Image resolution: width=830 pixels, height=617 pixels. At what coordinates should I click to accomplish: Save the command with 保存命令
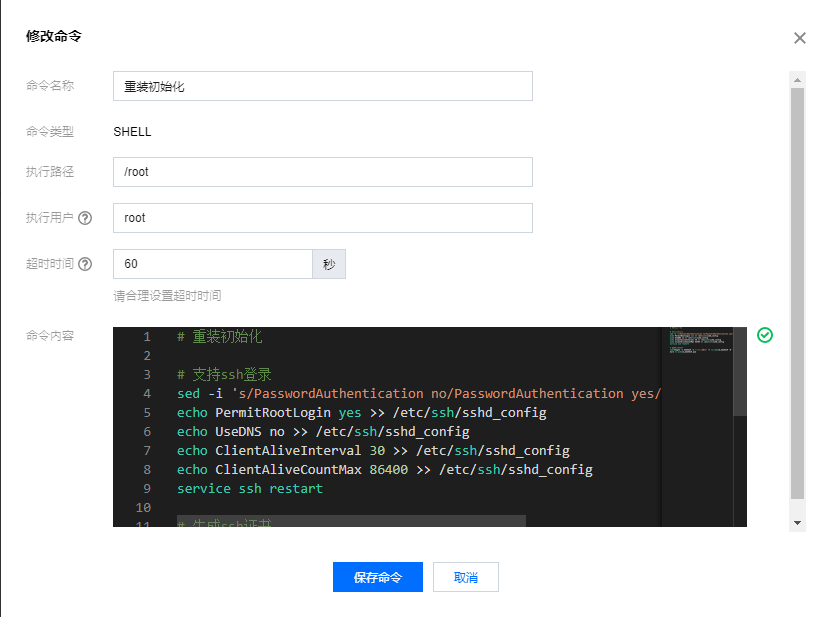pyautogui.click(x=377, y=577)
